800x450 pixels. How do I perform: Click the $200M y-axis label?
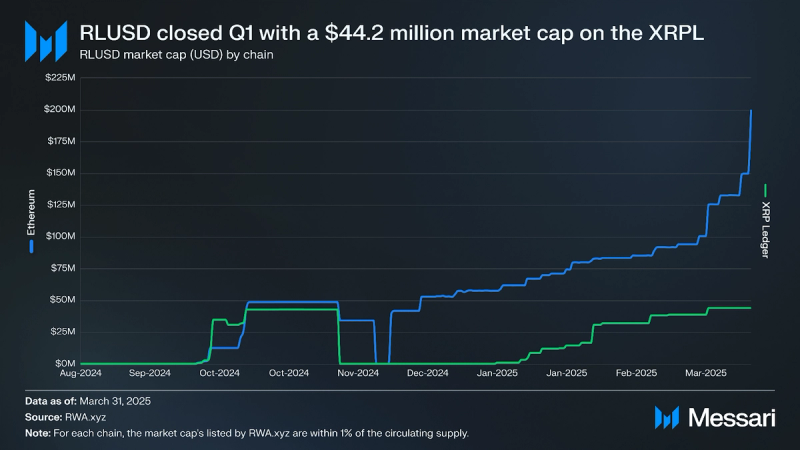coord(60,109)
